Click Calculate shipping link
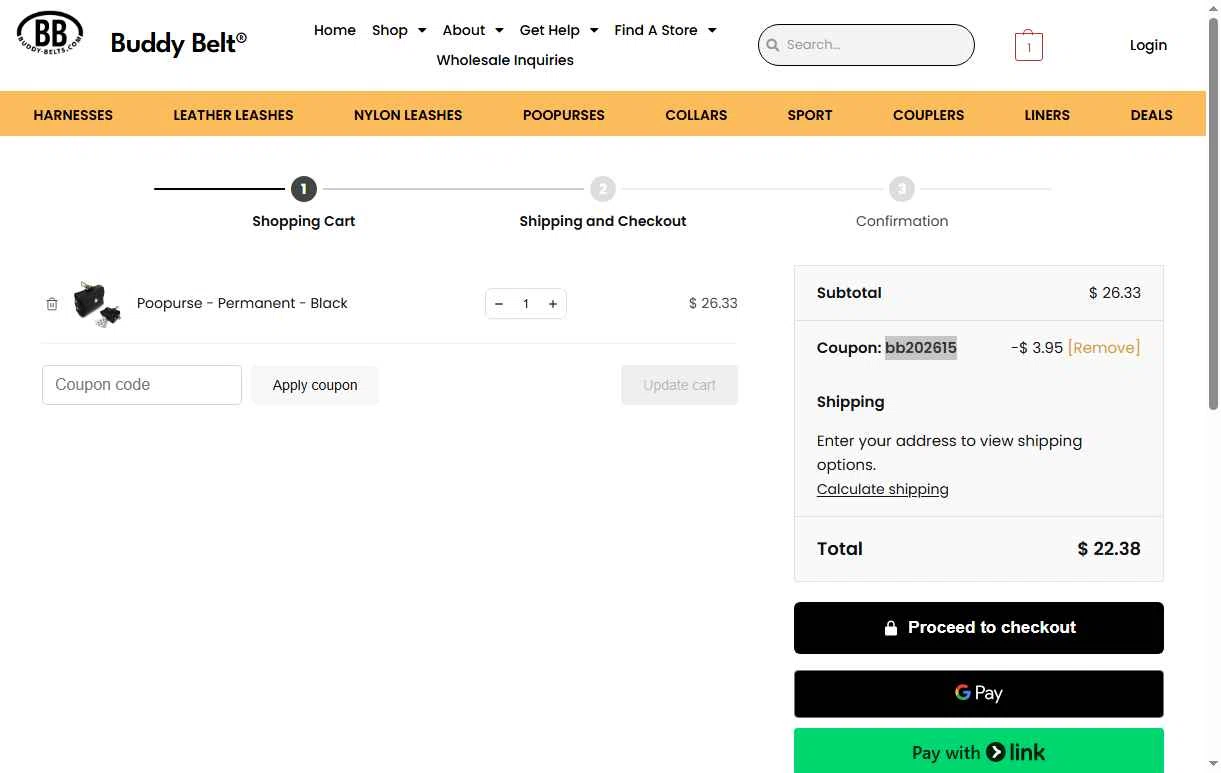This screenshot has width=1221, height=773. (883, 489)
